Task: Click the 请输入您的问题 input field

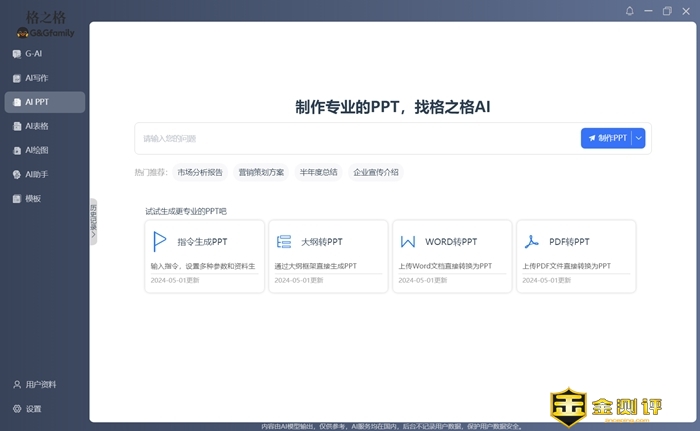Action: tap(355, 138)
